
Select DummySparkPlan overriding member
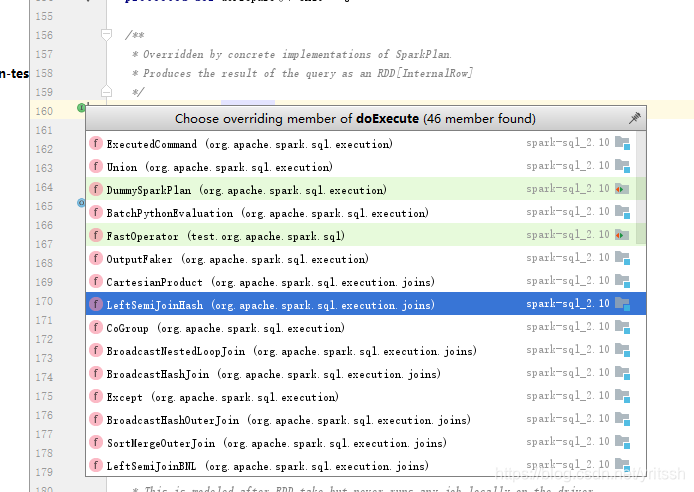[x=366, y=189]
